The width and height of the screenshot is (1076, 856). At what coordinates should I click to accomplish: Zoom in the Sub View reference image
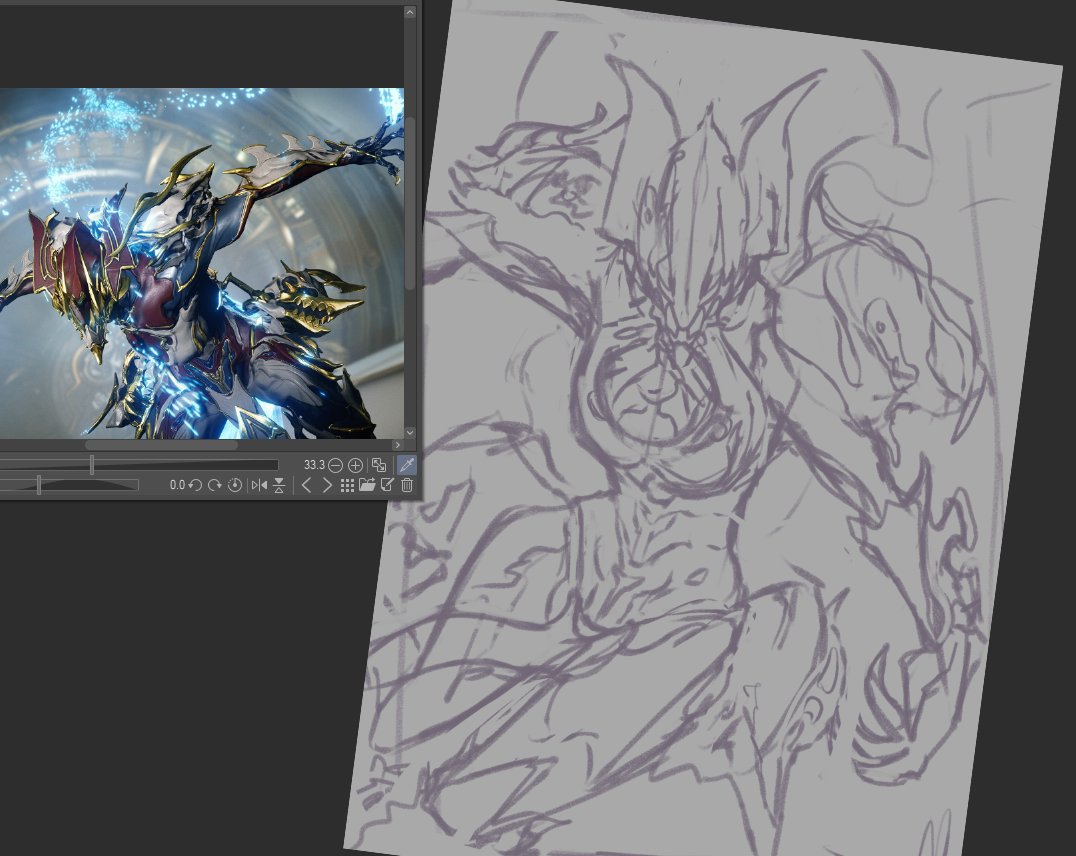(x=355, y=465)
